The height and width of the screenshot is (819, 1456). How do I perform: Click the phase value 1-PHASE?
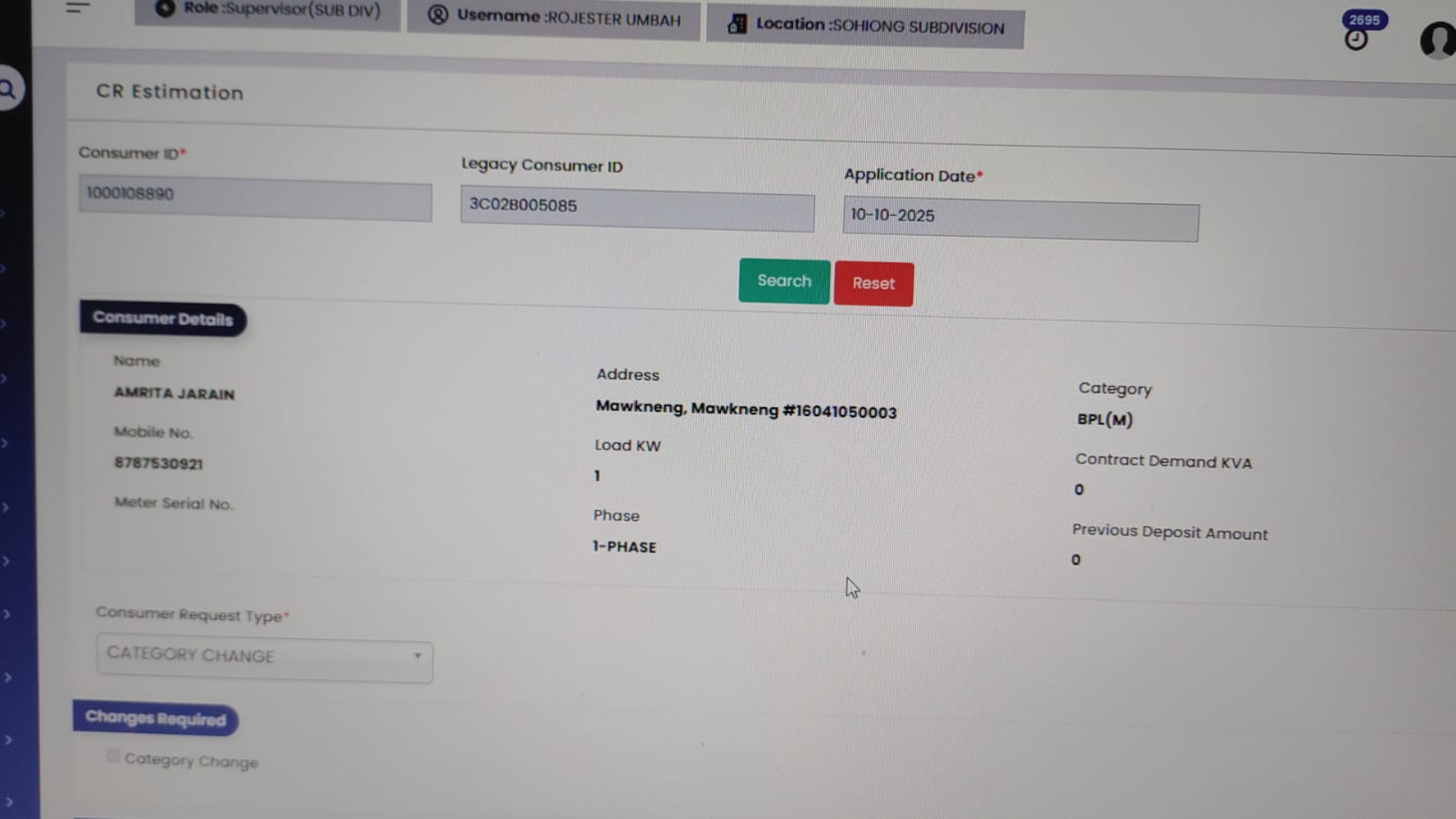(x=625, y=547)
